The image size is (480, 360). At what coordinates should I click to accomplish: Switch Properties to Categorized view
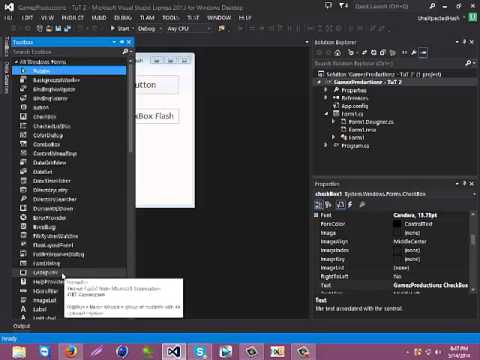(318, 205)
